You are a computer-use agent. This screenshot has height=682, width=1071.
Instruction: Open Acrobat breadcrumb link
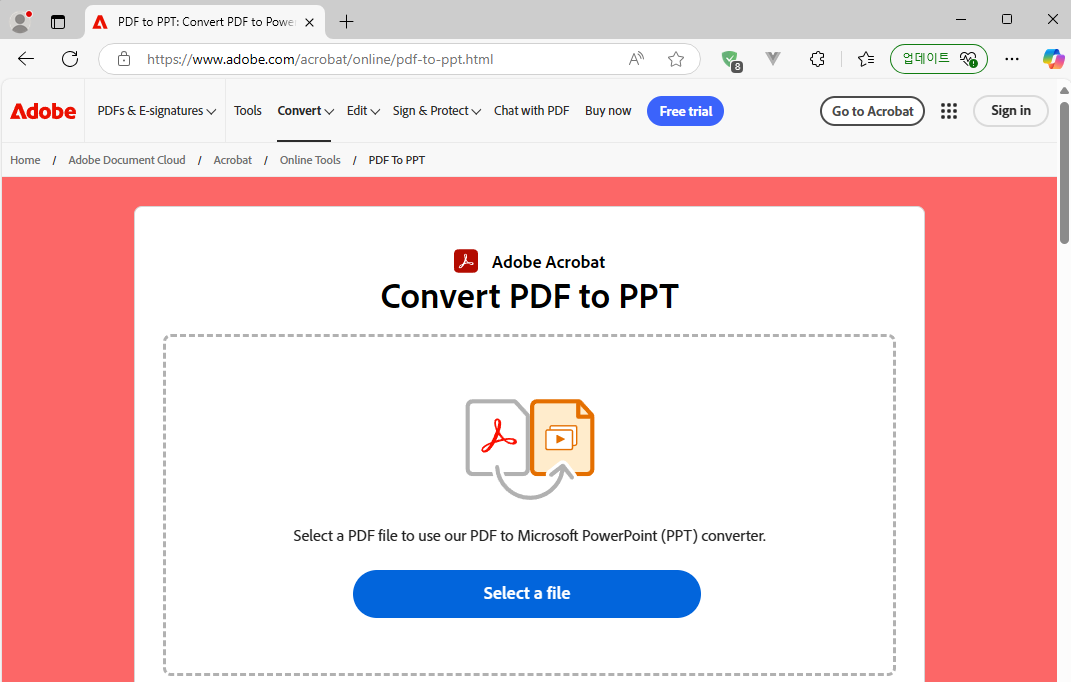coord(233,160)
